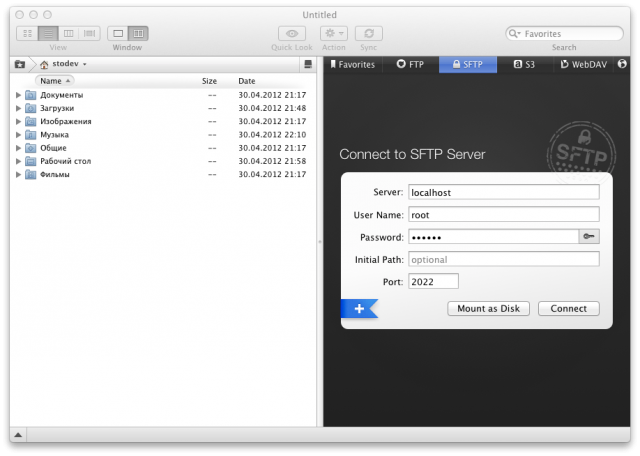This screenshot has height=456, width=640.
Task: Open search magnifier options dropdown
Action: pyautogui.click(x=514, y=33)
